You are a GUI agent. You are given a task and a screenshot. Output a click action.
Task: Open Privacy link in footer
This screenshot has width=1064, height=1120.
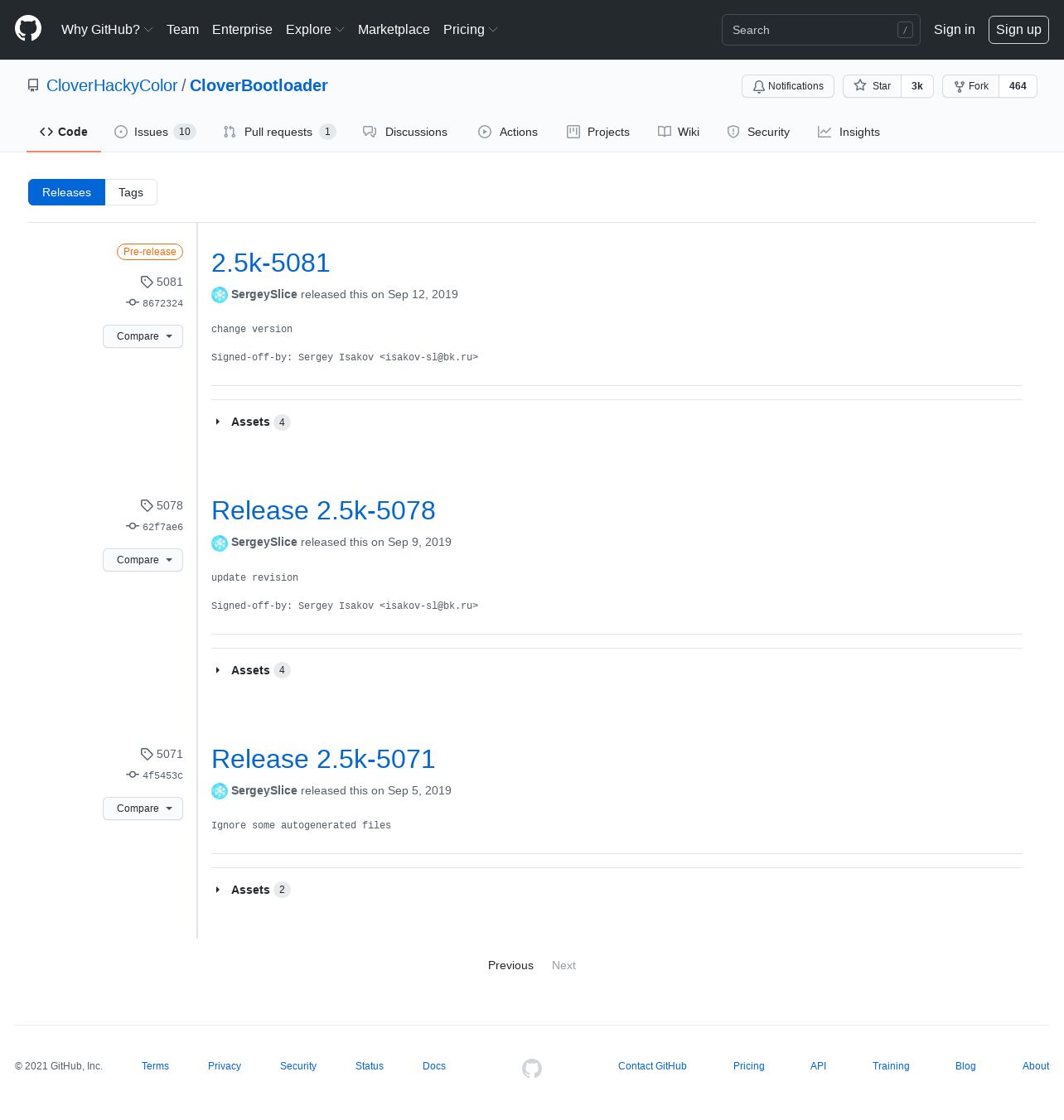pos(225,1066)
